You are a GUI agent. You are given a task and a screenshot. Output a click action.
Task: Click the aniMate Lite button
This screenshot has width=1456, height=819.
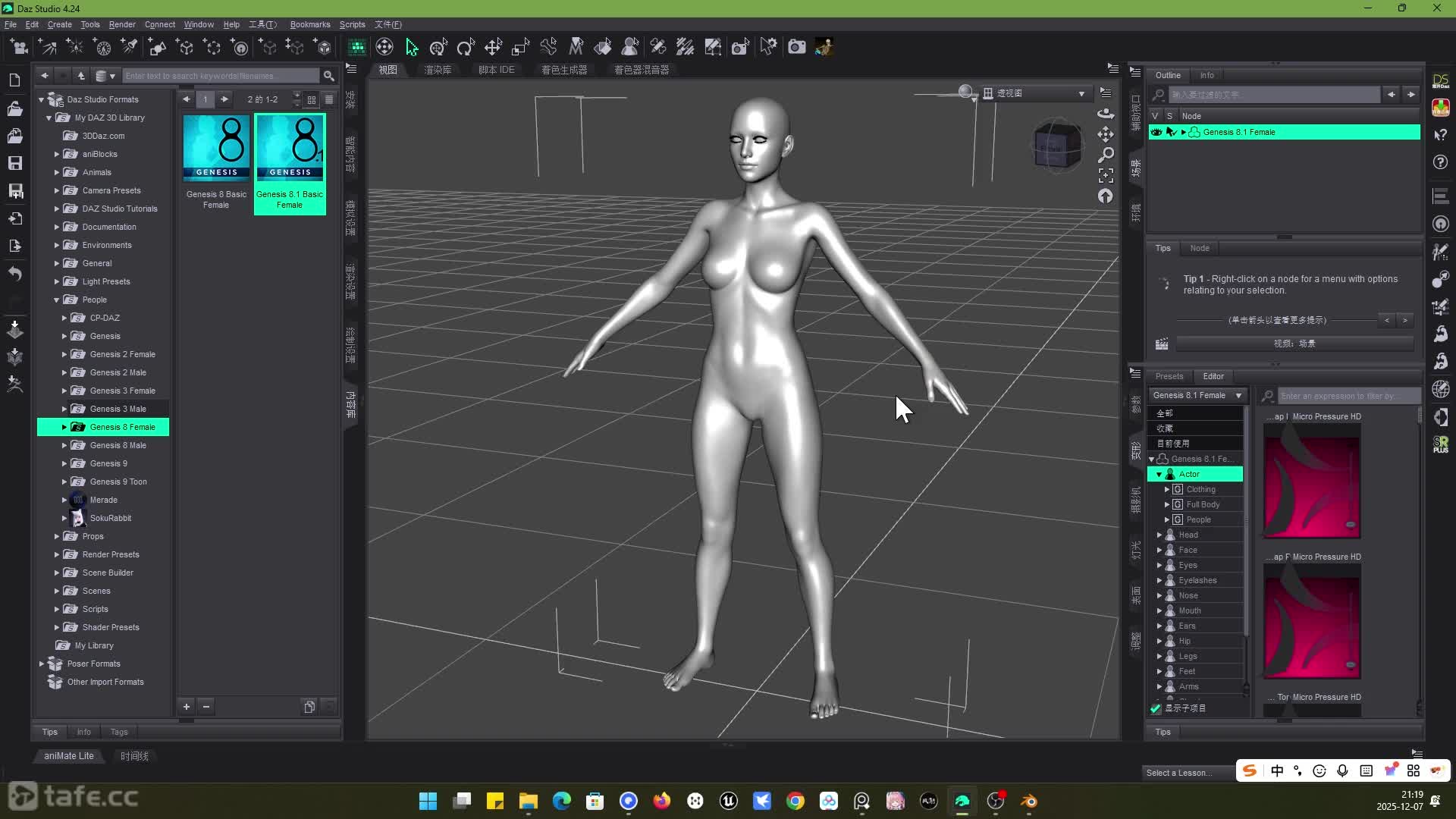click(x=69, y=756)
